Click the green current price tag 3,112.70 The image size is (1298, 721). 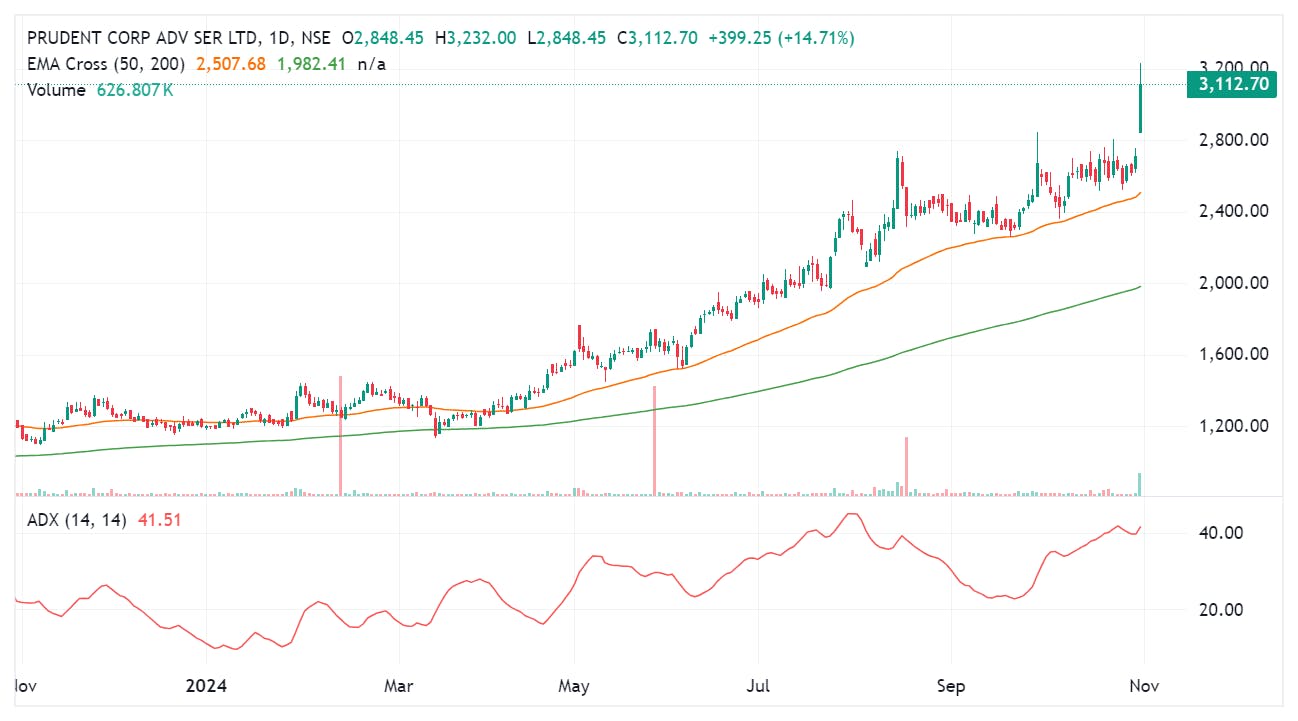(1231, 84)
